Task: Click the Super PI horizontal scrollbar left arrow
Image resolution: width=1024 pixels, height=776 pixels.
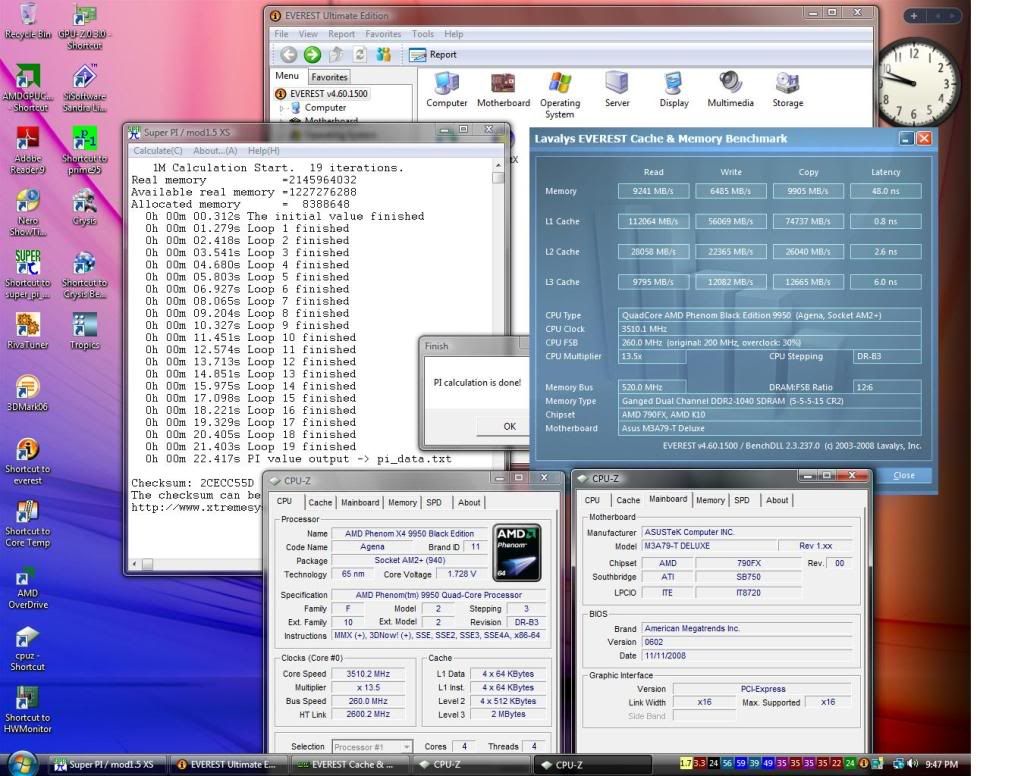Action: pos(135,563)
